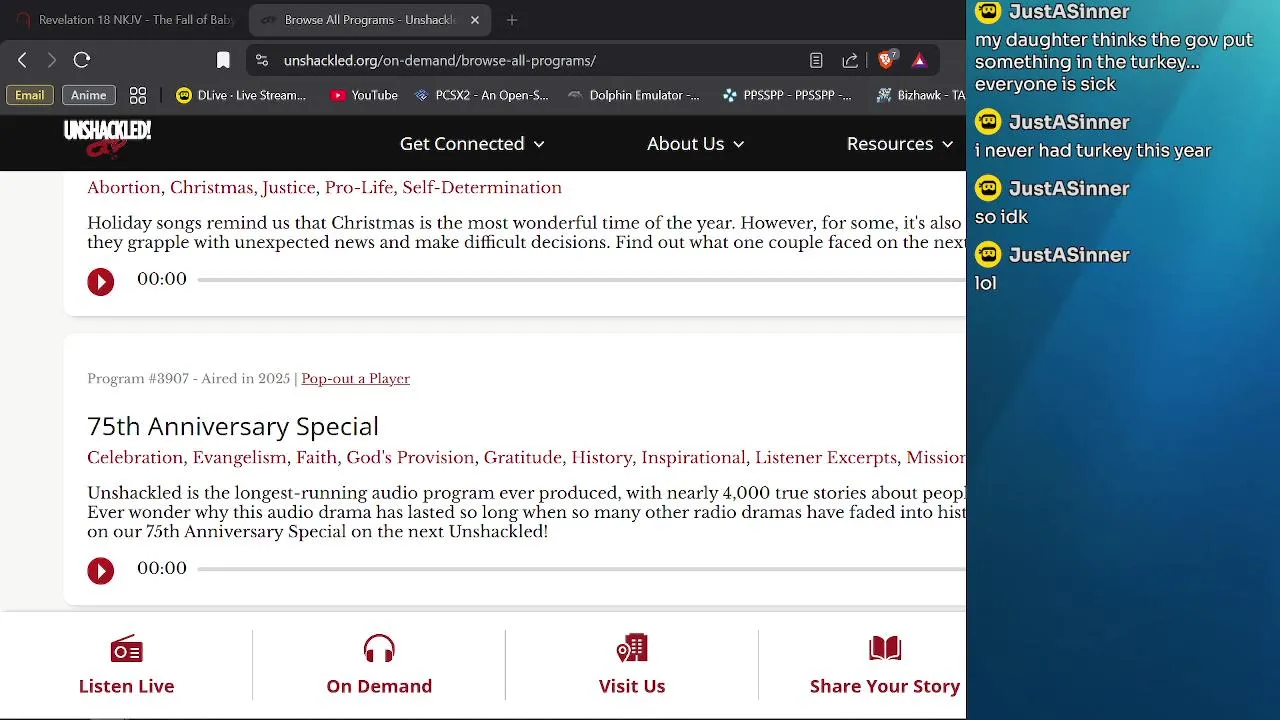Play the 75th Anniversary Special audio
Screen dimensions: 1280x720
coord(101,570)
